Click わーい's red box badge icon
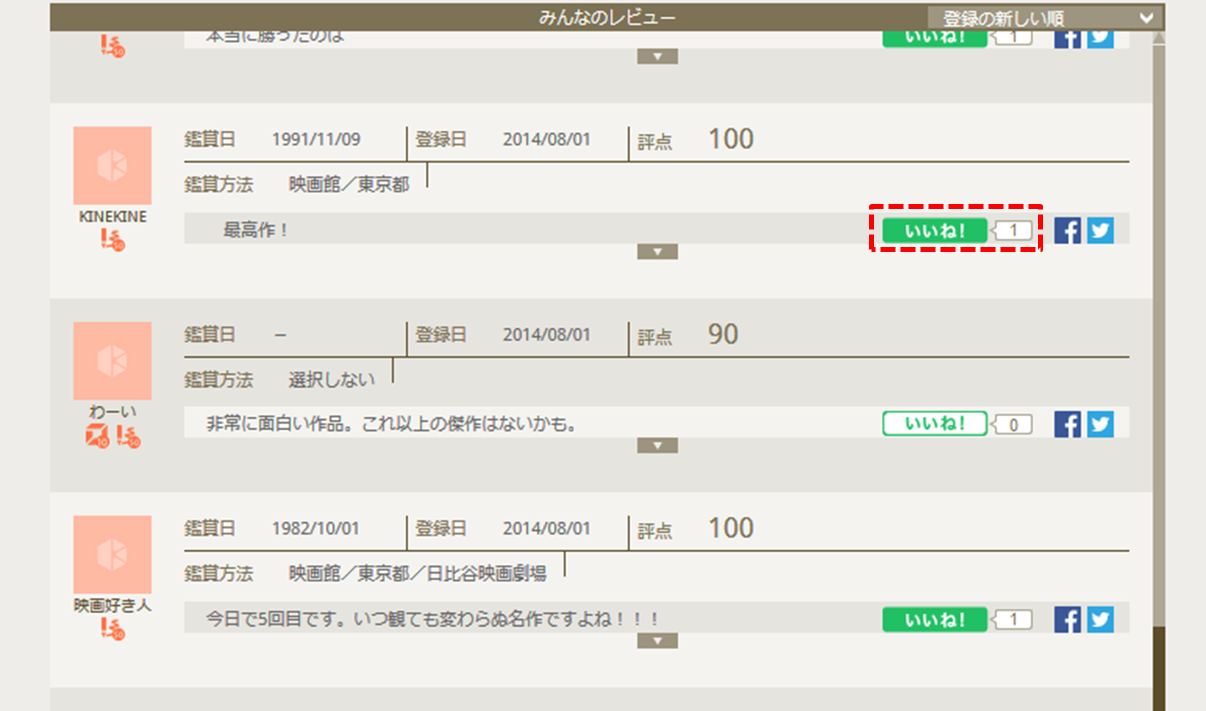 (x=97, y=435)
